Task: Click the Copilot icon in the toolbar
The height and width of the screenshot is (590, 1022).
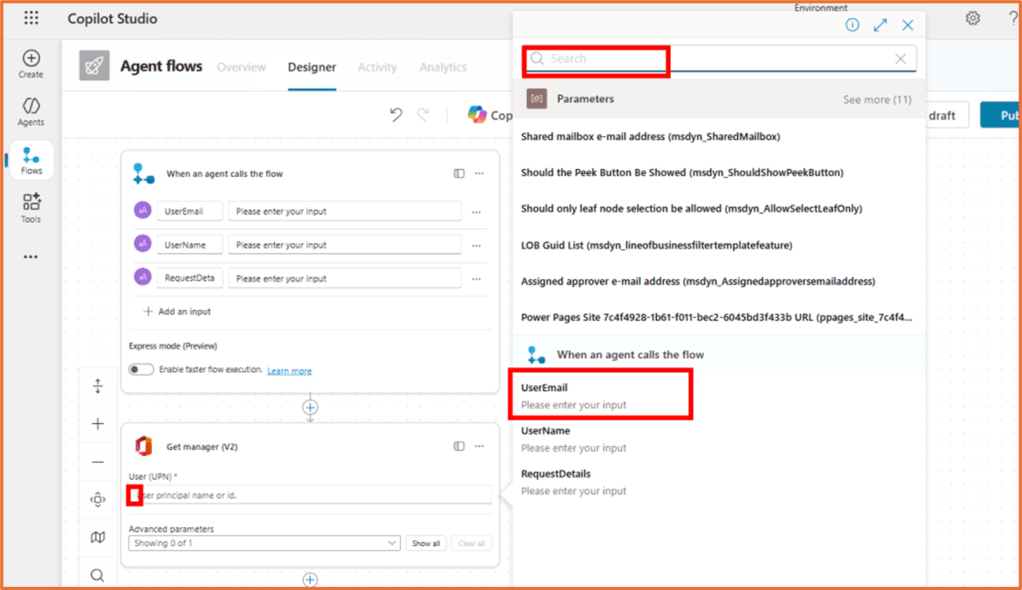Action: pyautogui.click(x=479, y=114)
